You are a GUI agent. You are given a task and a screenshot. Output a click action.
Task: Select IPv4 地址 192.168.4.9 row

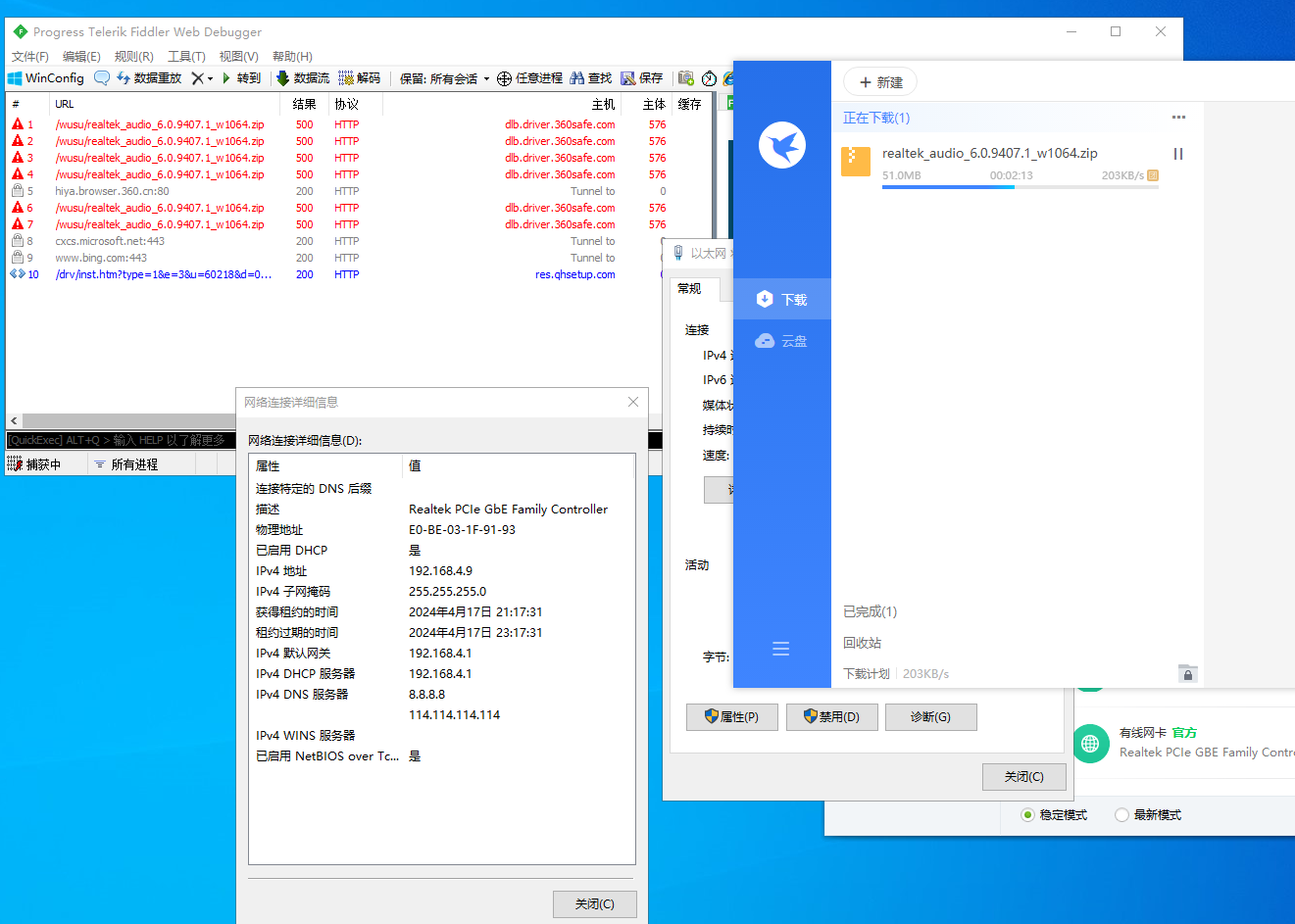coord(442,571)
